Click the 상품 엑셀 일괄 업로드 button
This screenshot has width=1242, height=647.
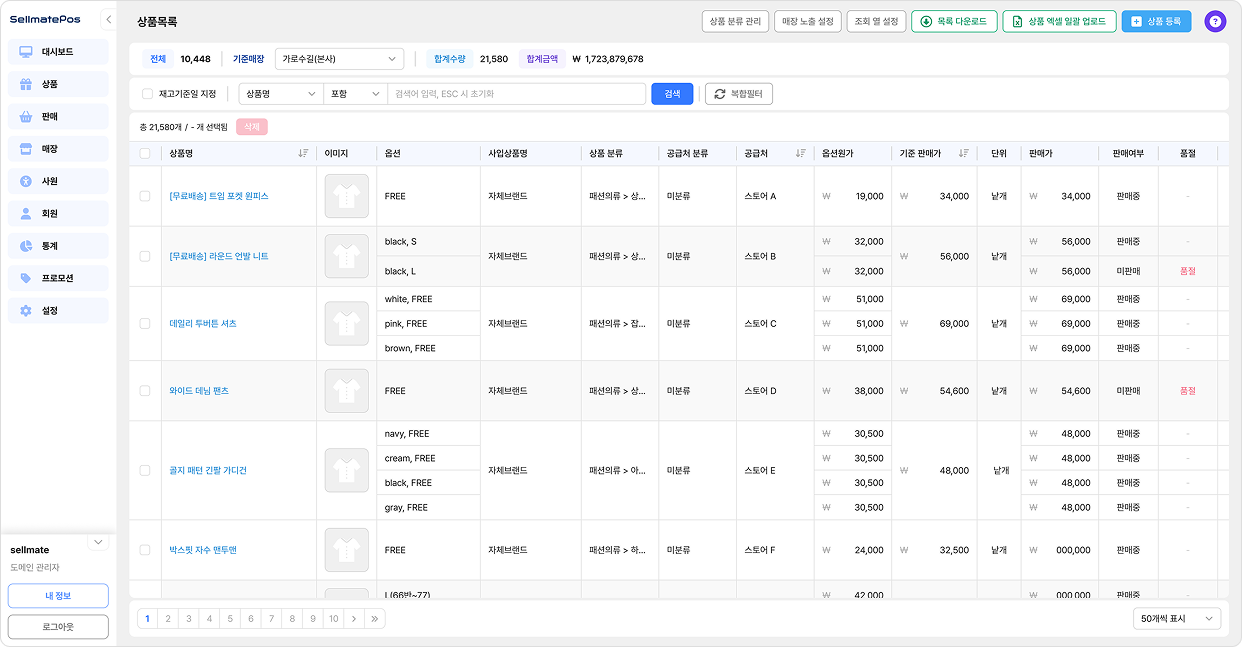[1059, 21]
